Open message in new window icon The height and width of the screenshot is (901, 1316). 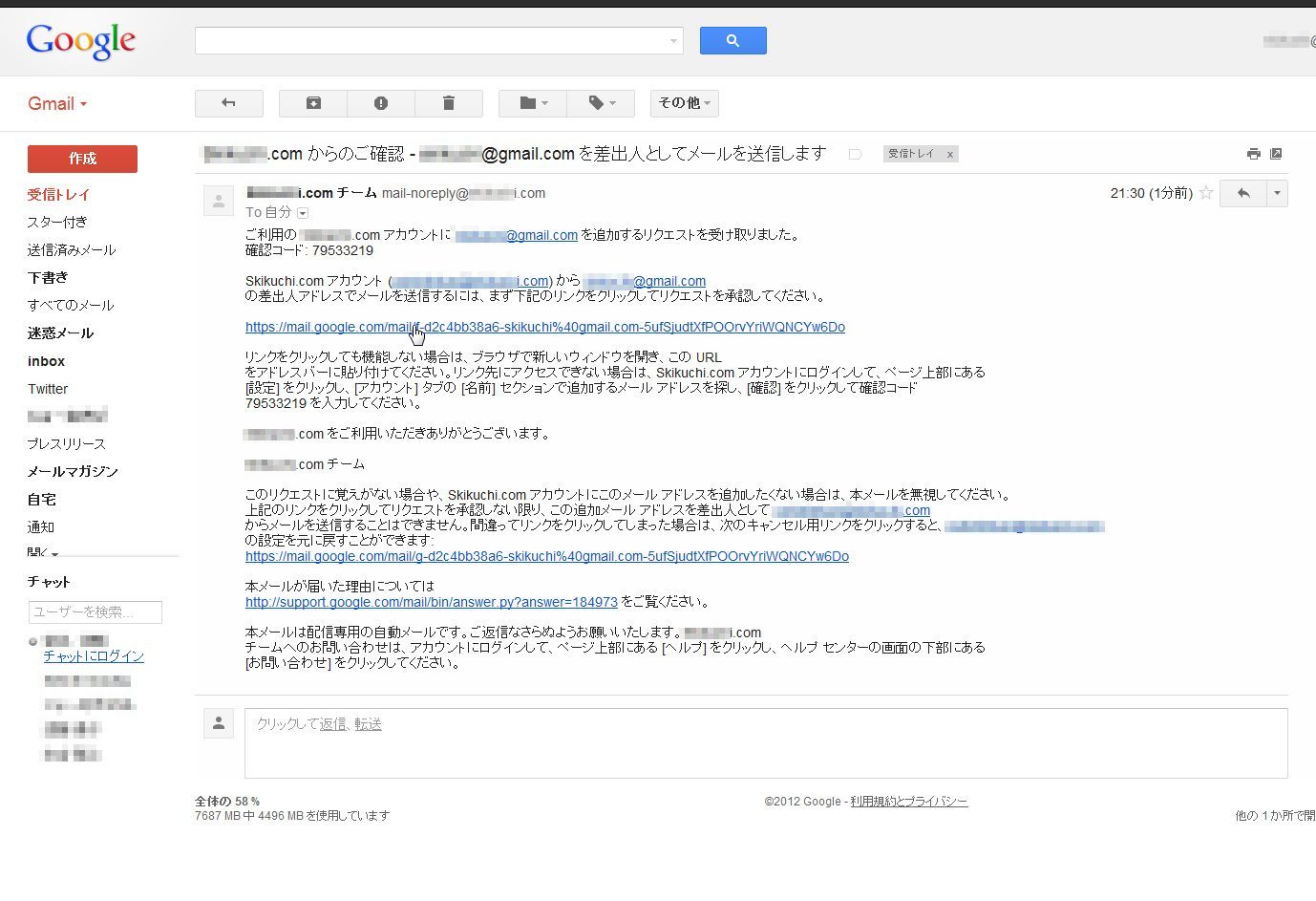[x=1276, y=154]
